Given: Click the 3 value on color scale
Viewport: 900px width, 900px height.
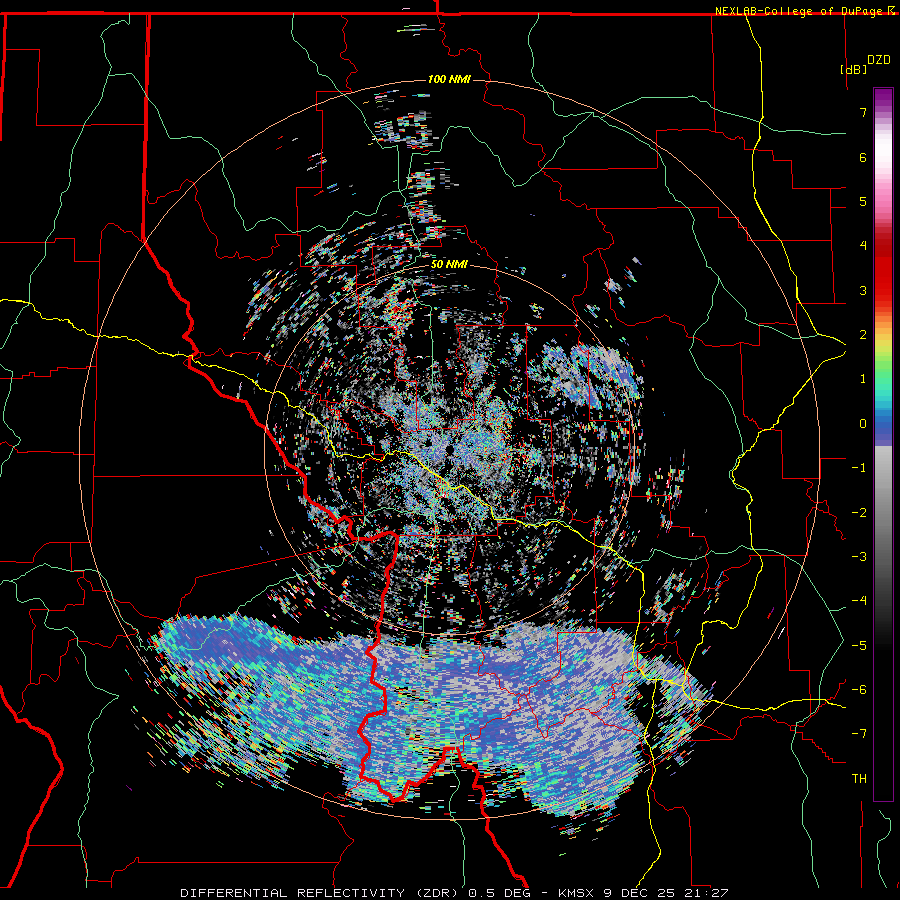Looking at the screenshot, I should click(863, 290).
